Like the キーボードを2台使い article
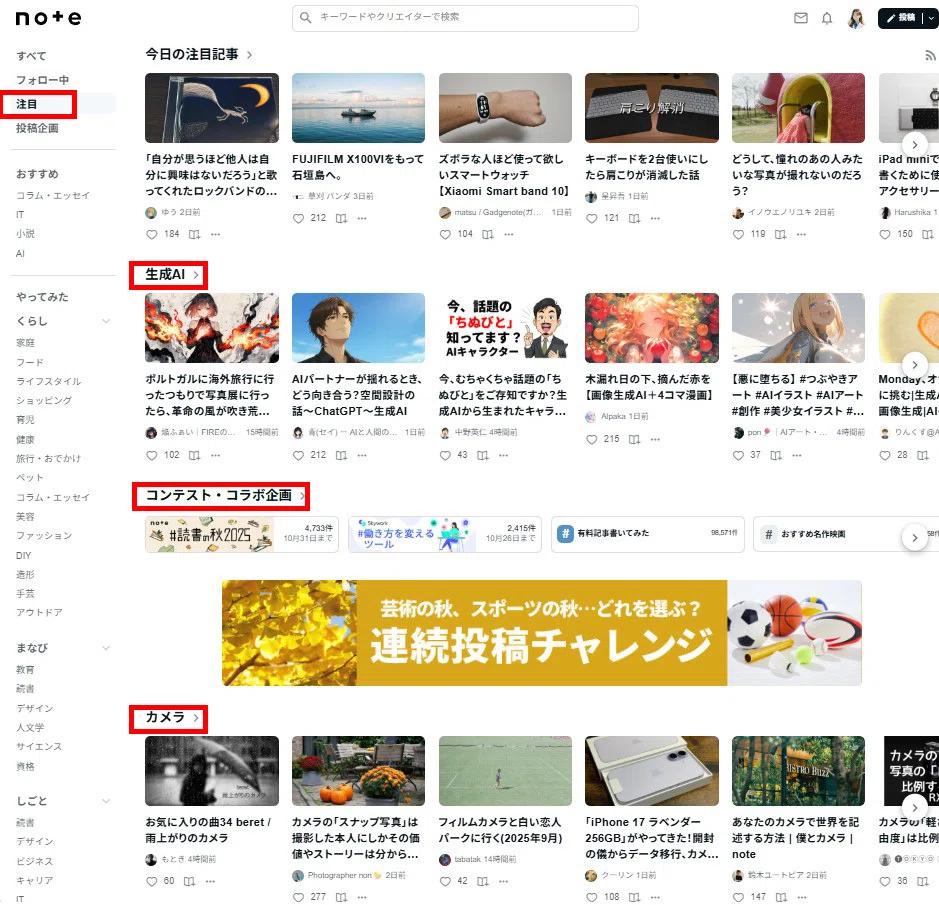Viewport: 939px width, 905px height. click(x=591, y=219)
